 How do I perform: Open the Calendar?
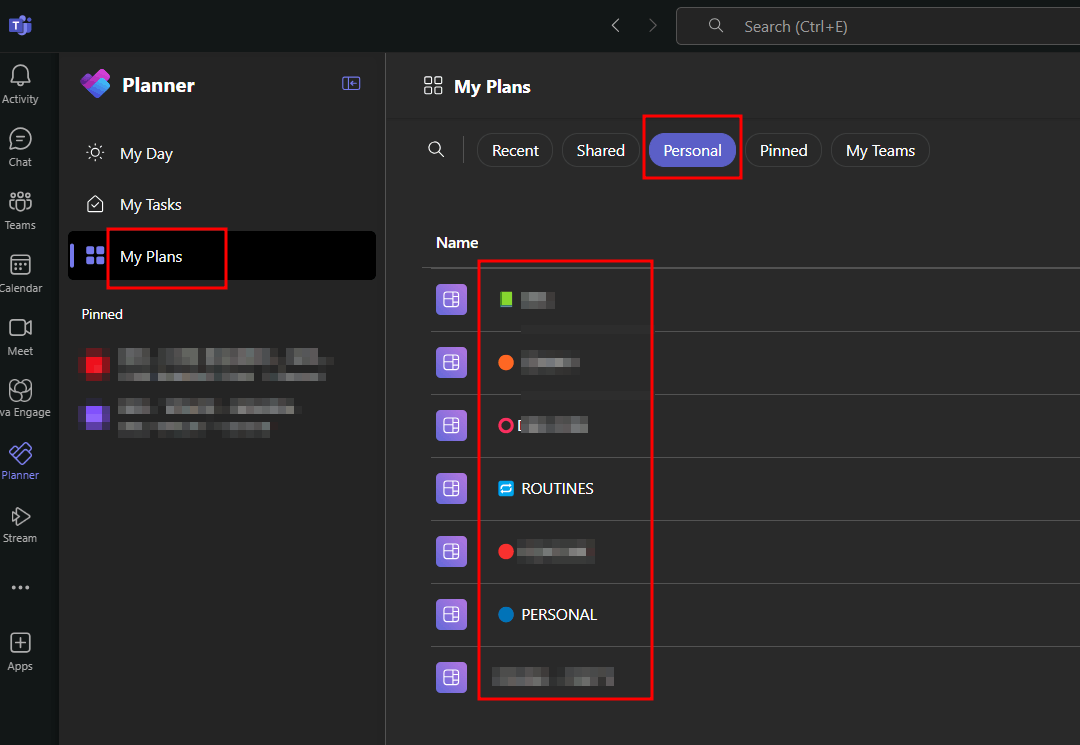click(x=20, y=268)
